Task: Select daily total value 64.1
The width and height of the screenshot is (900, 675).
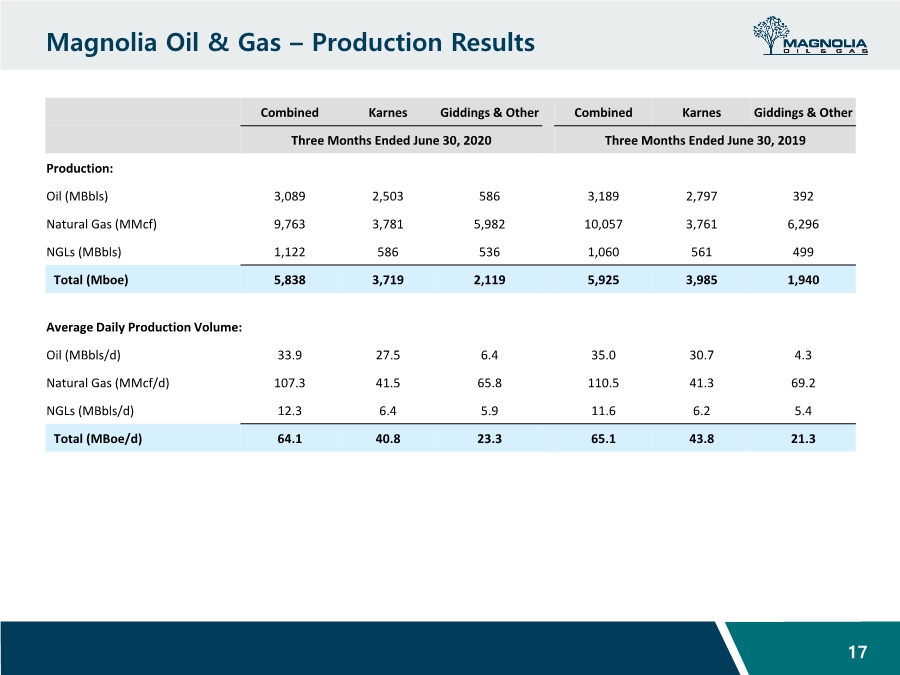Action: (289, 439)
